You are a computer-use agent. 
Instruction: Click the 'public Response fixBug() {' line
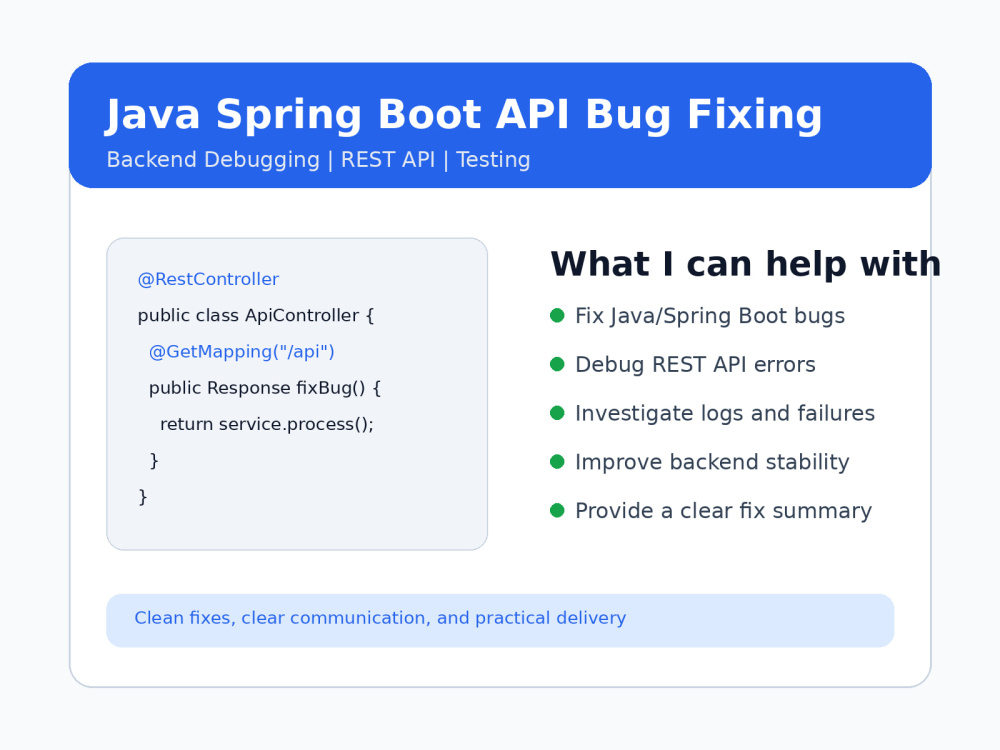[x=265, y=388]
